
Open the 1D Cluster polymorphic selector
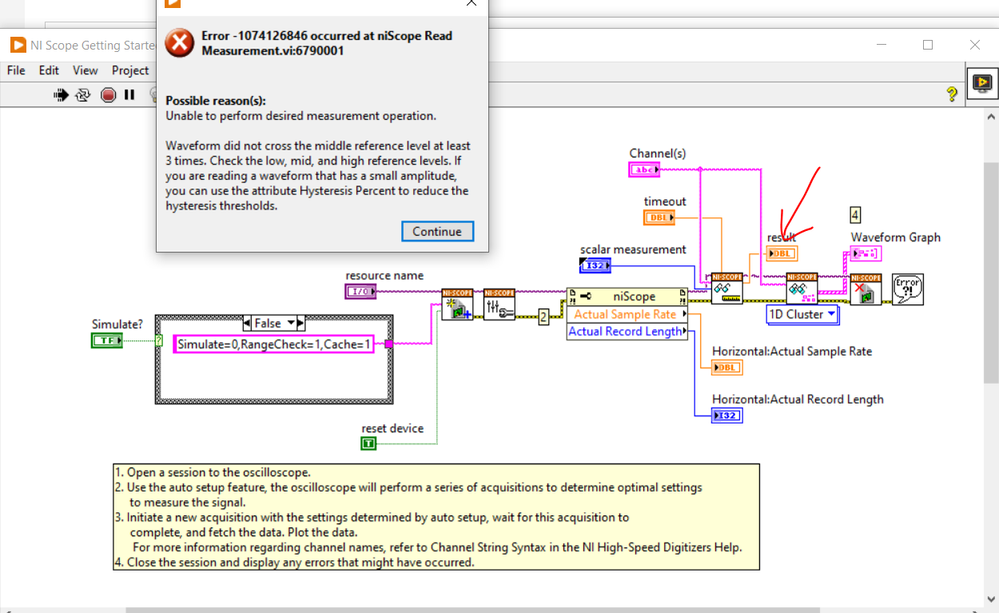[x=802, y=315]
